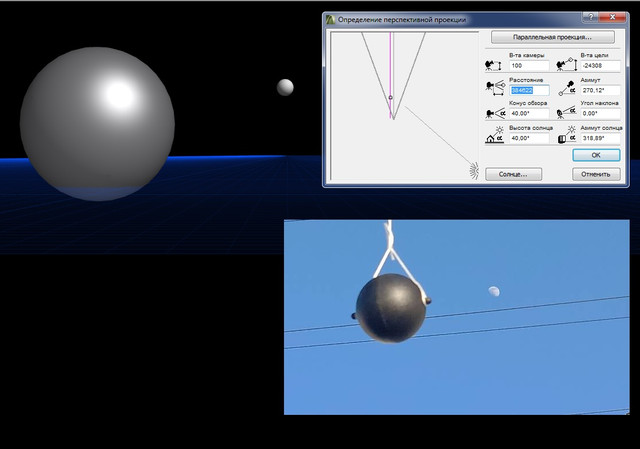Click the ArchiCAD icon in the dialog title bar
This screenshot has width=640, height=449.
point(330,20)
